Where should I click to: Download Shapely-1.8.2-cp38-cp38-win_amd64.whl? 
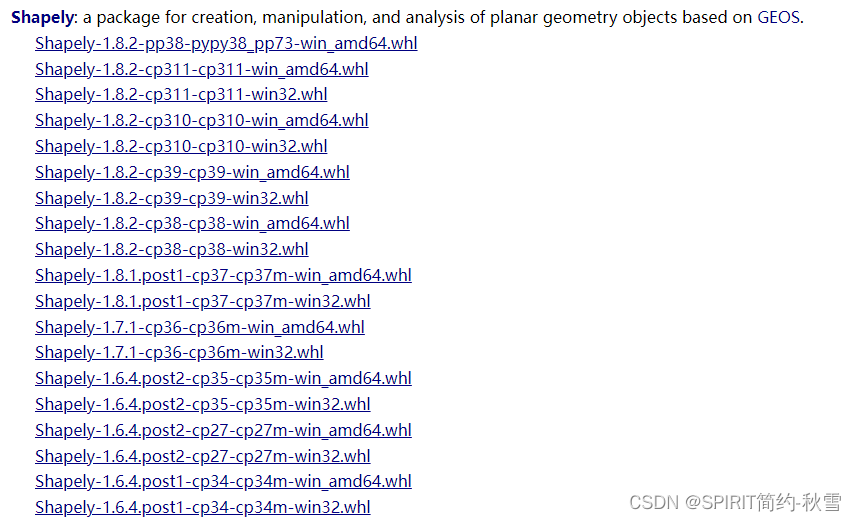point(192,223)
